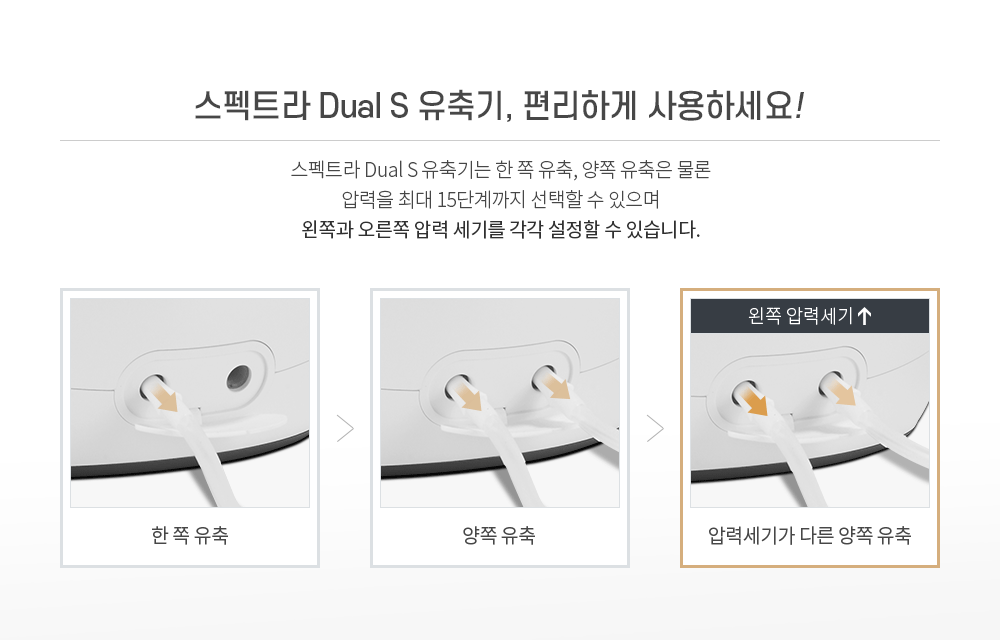Open the 한 쪽 유축 product image
This screenshot has width=1000, height=640.
pos(190,403)
